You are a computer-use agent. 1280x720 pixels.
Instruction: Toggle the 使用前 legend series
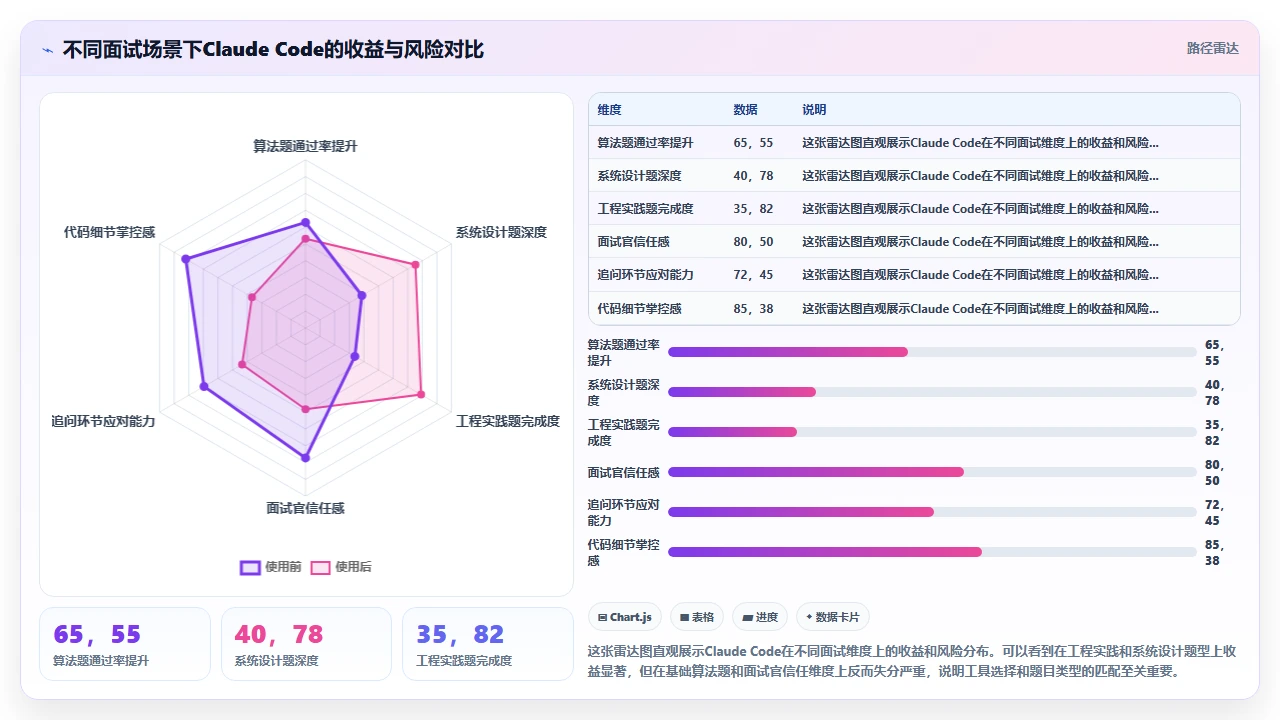point(271,567)
